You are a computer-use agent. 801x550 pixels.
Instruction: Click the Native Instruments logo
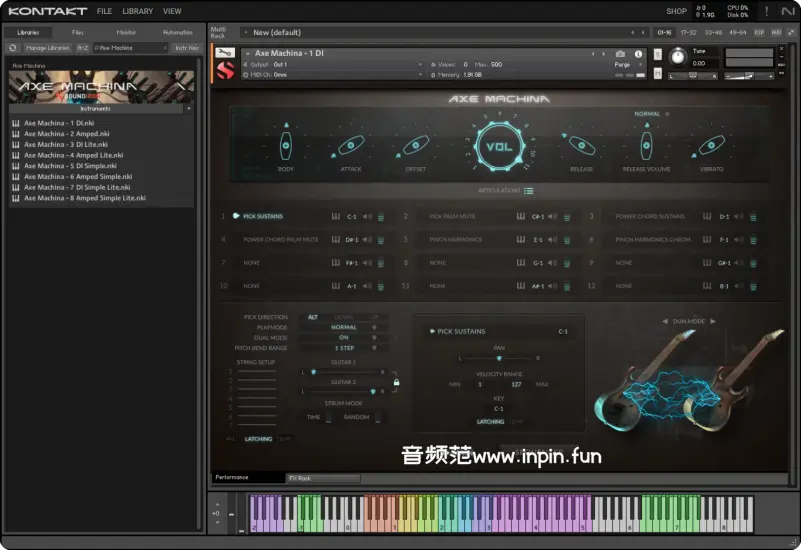(x=788, y=11)
